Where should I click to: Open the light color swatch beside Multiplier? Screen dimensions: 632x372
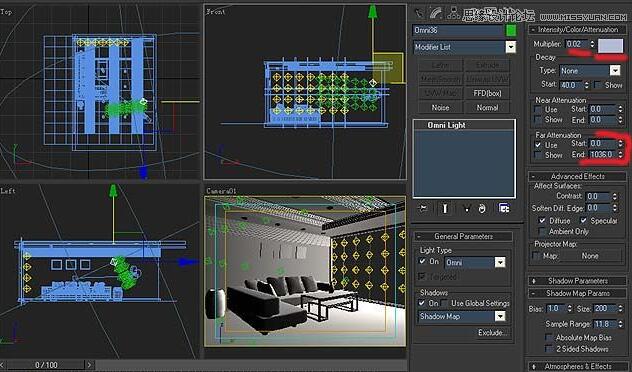point(611,46)
